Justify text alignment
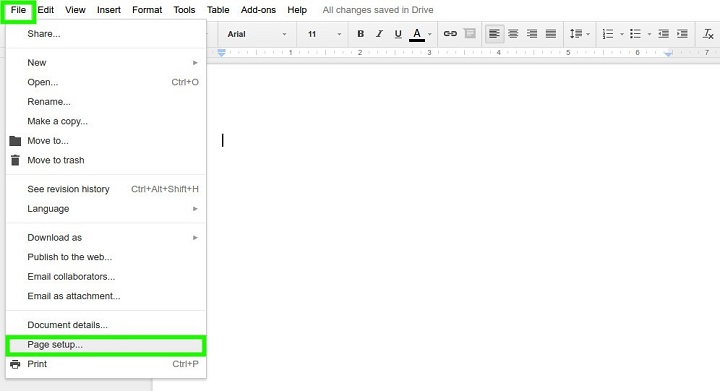Screen dimensions: 720x391 [x=551, y=34]
